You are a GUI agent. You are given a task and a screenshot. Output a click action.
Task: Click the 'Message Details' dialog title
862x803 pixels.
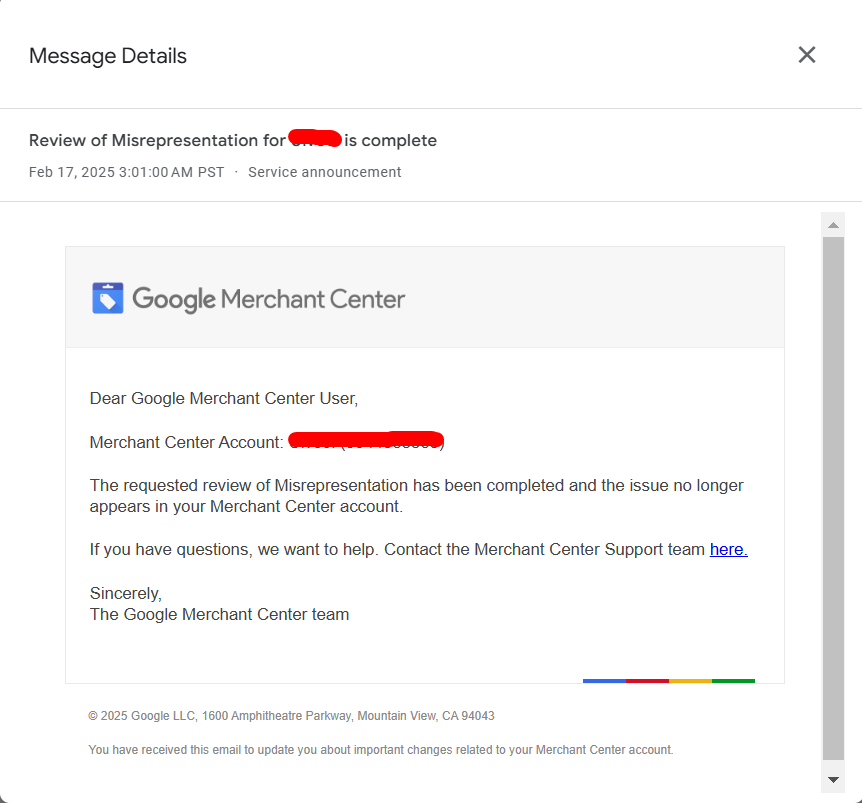pos(108,56)
